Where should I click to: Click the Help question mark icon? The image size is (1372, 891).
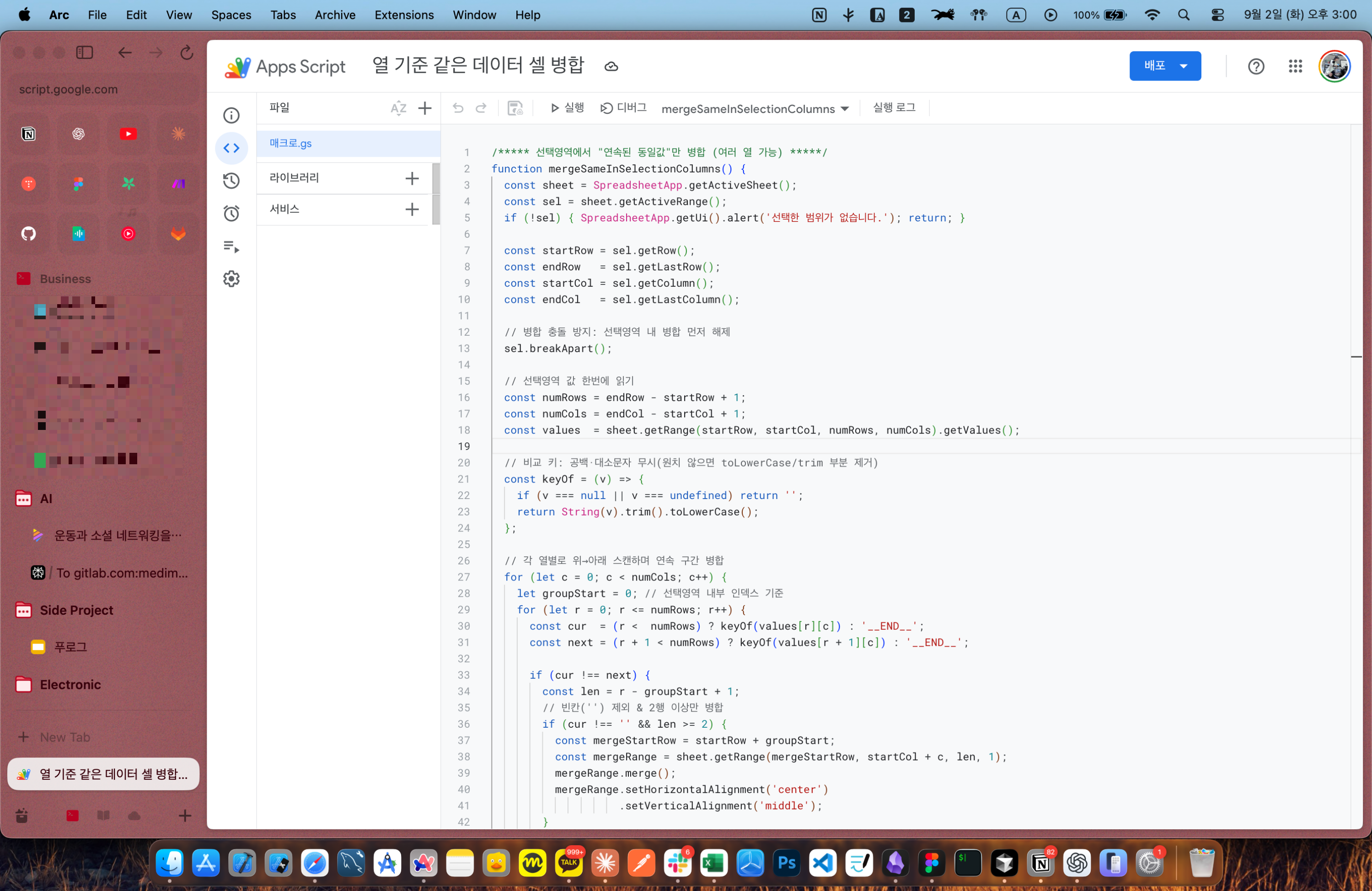1255,66
